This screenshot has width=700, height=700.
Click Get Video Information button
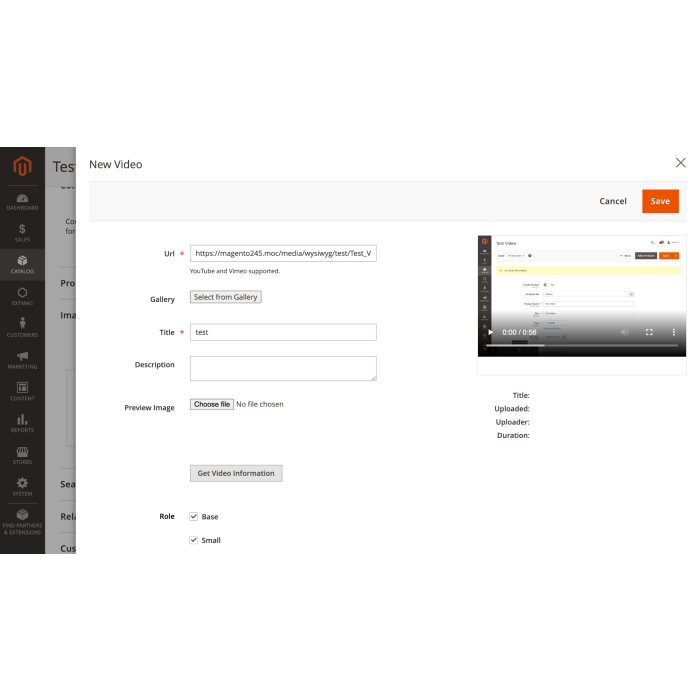pos(236,473)
